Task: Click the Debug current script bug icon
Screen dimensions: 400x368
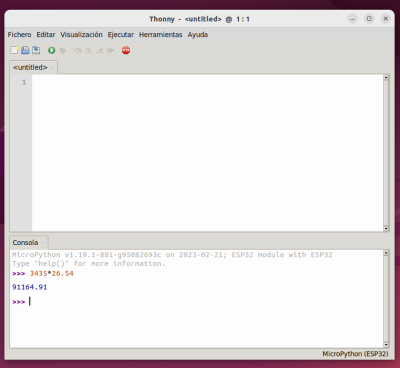Action: (x=63, y=50)
